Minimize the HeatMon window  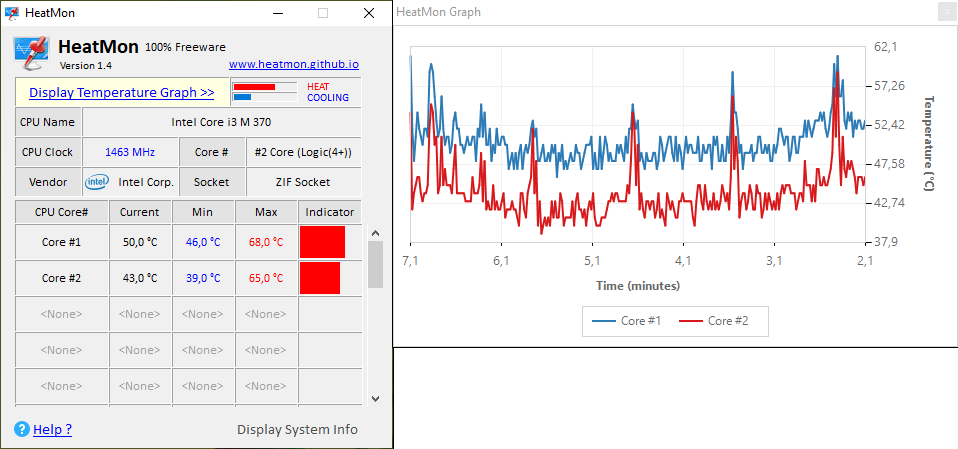coord(277,13)
